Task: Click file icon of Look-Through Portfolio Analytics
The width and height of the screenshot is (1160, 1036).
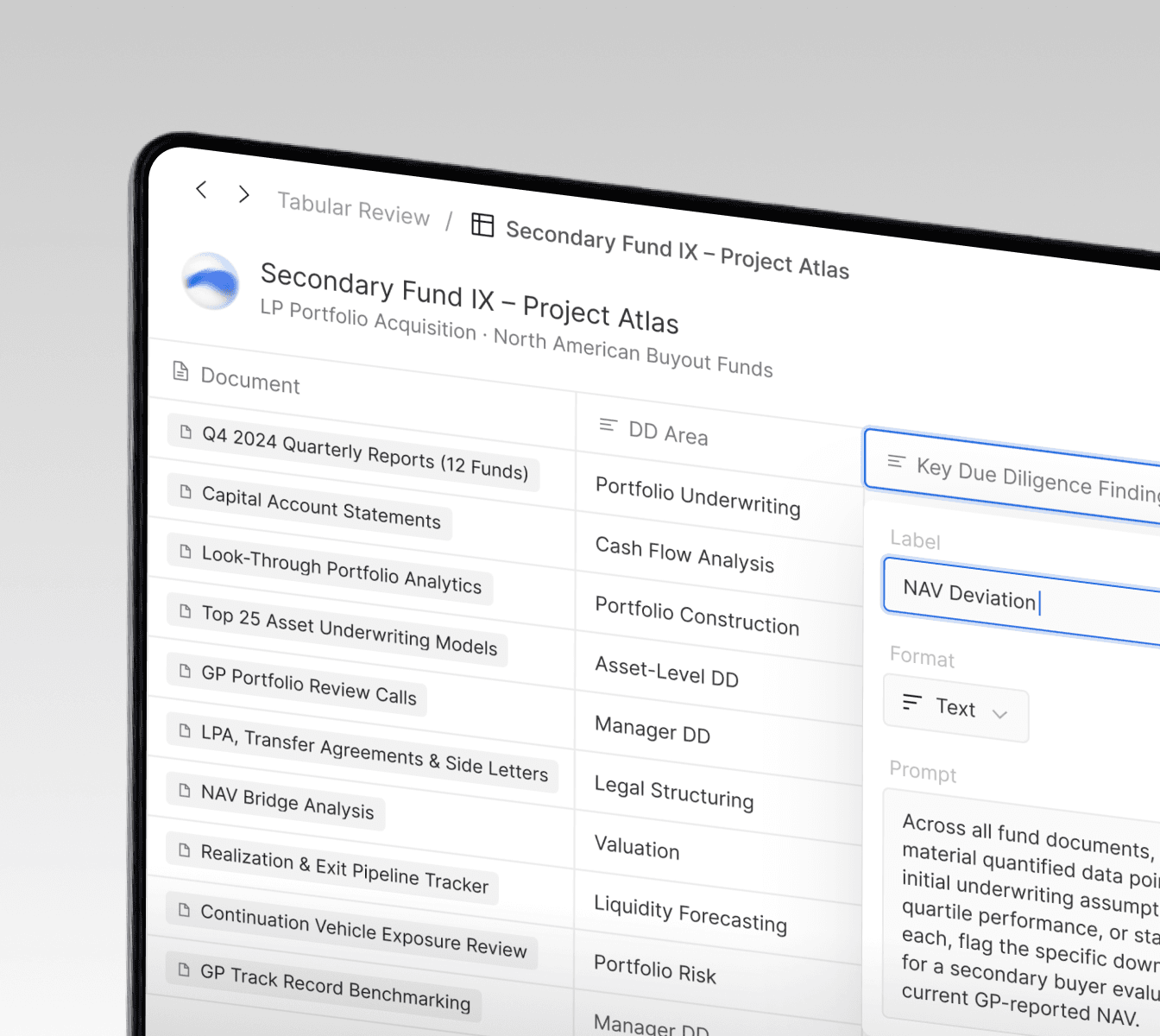Action: (x=186, y=552)
